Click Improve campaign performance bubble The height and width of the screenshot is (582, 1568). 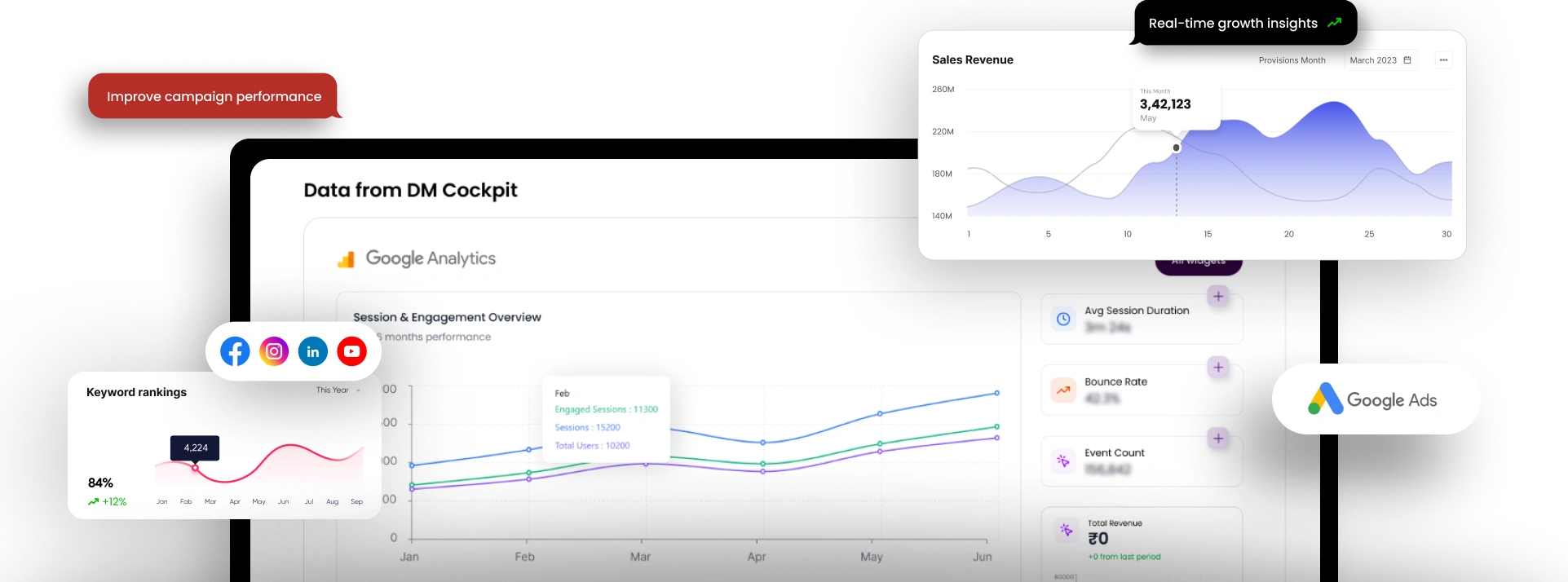(x=214, y=96)
